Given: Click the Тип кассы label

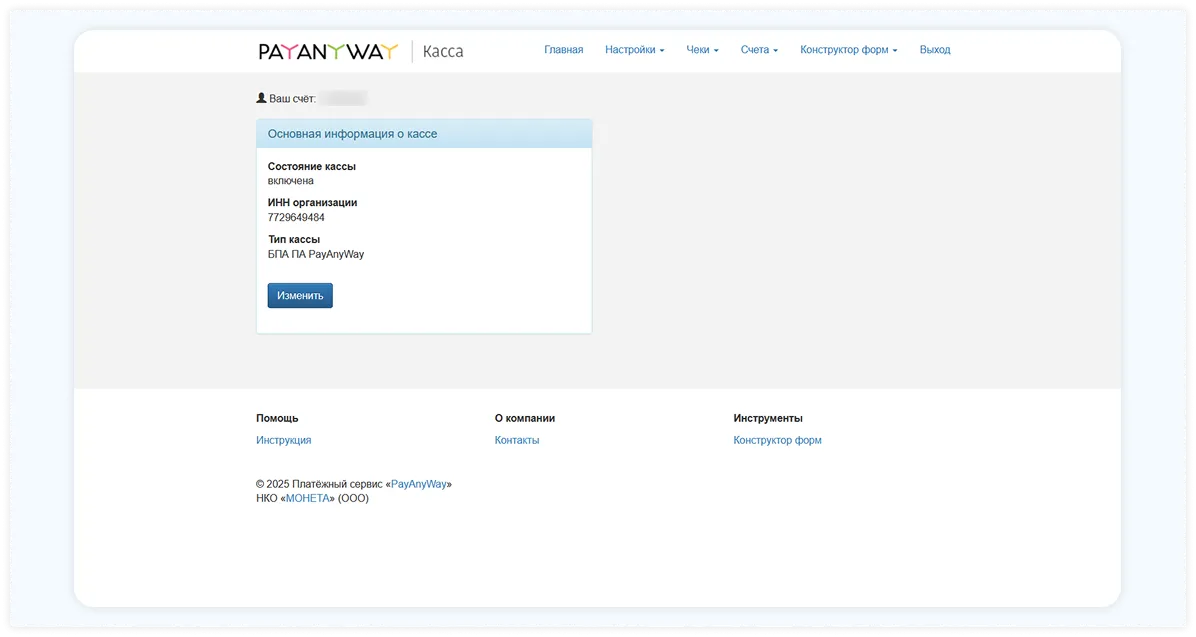Looking at the screenshot, I should tap(294, 240).
